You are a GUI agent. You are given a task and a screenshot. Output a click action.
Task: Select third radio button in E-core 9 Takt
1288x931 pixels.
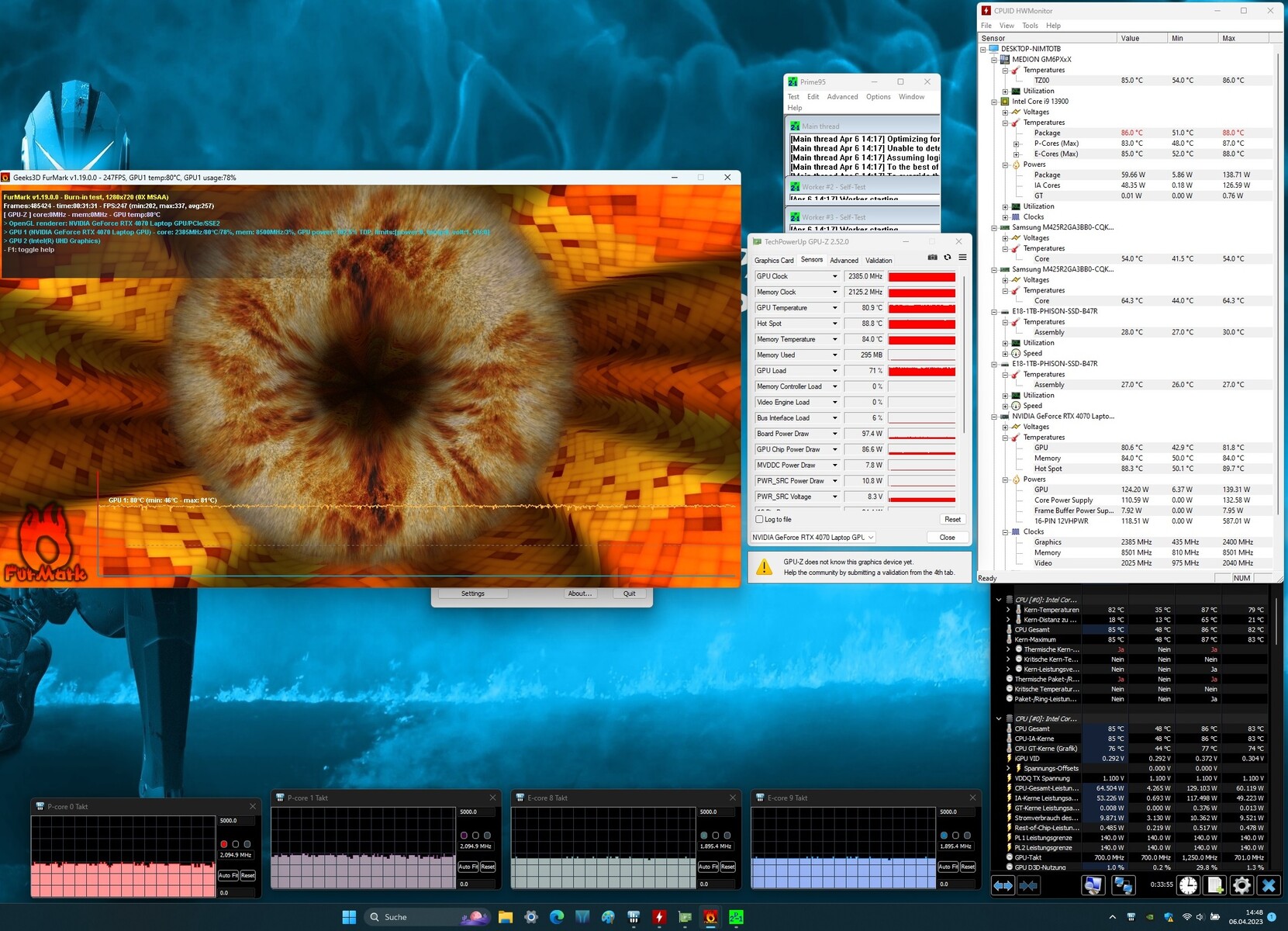coord(967,836)
